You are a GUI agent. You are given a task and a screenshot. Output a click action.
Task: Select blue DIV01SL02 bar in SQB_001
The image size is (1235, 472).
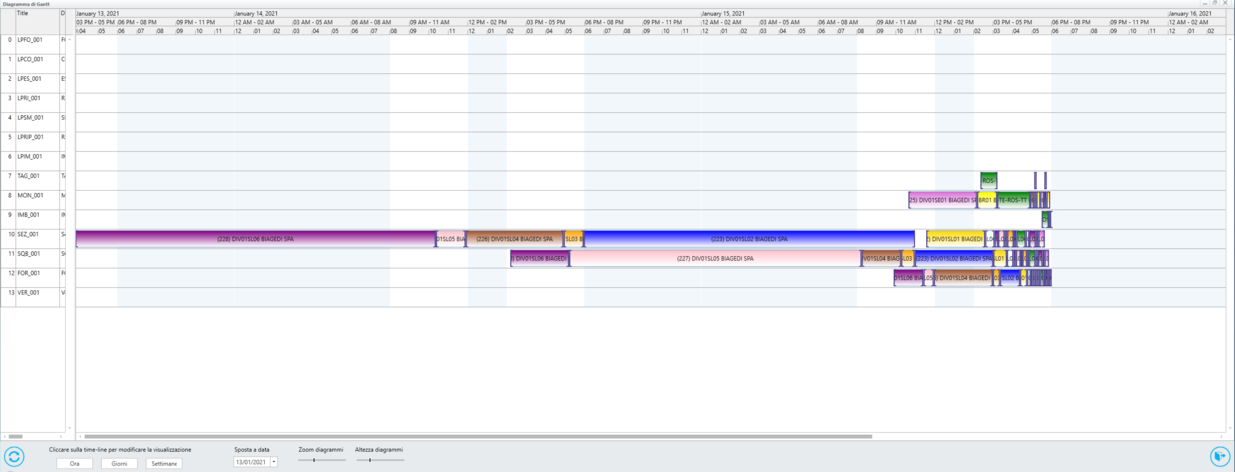pos(954,258)
